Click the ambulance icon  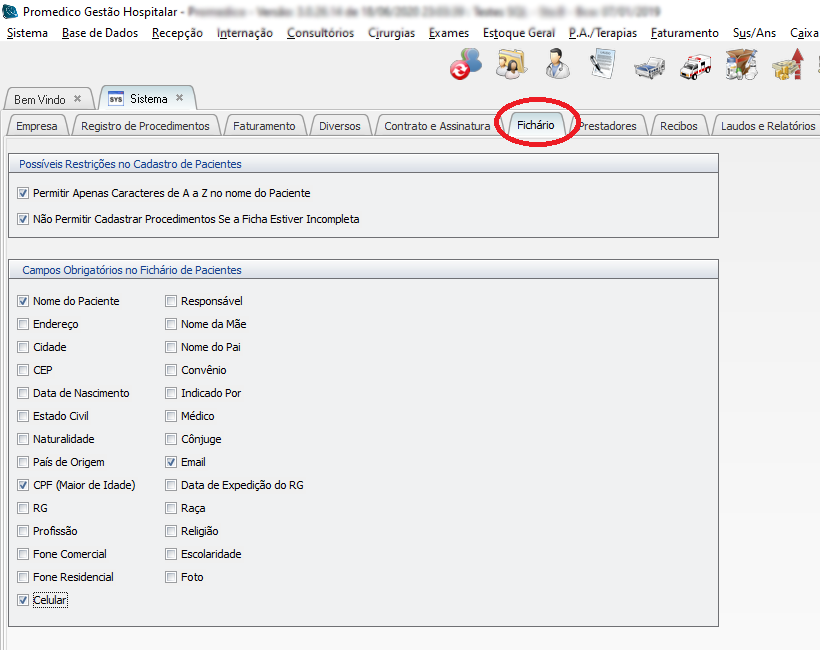pyautogui.click(x=695, y=66)
